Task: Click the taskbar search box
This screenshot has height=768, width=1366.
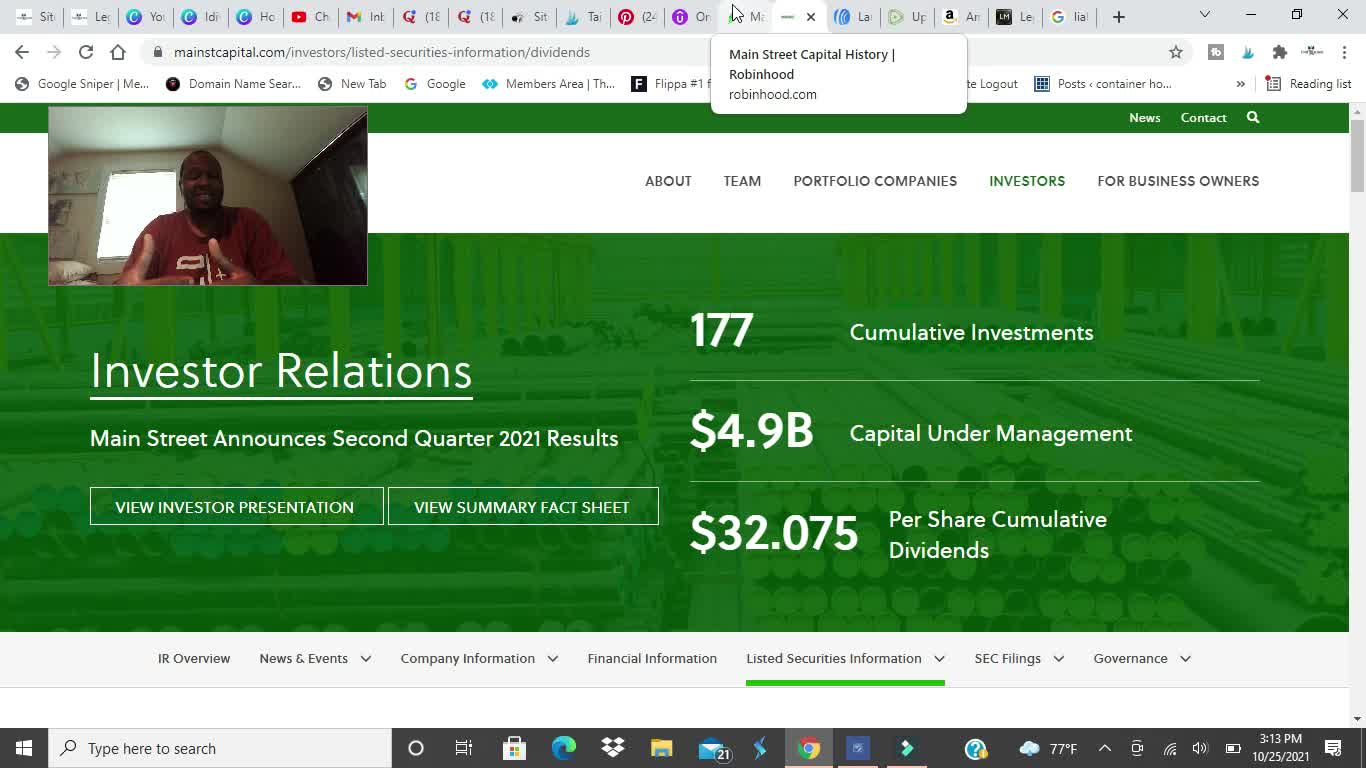Action: (x=220, y=748)
